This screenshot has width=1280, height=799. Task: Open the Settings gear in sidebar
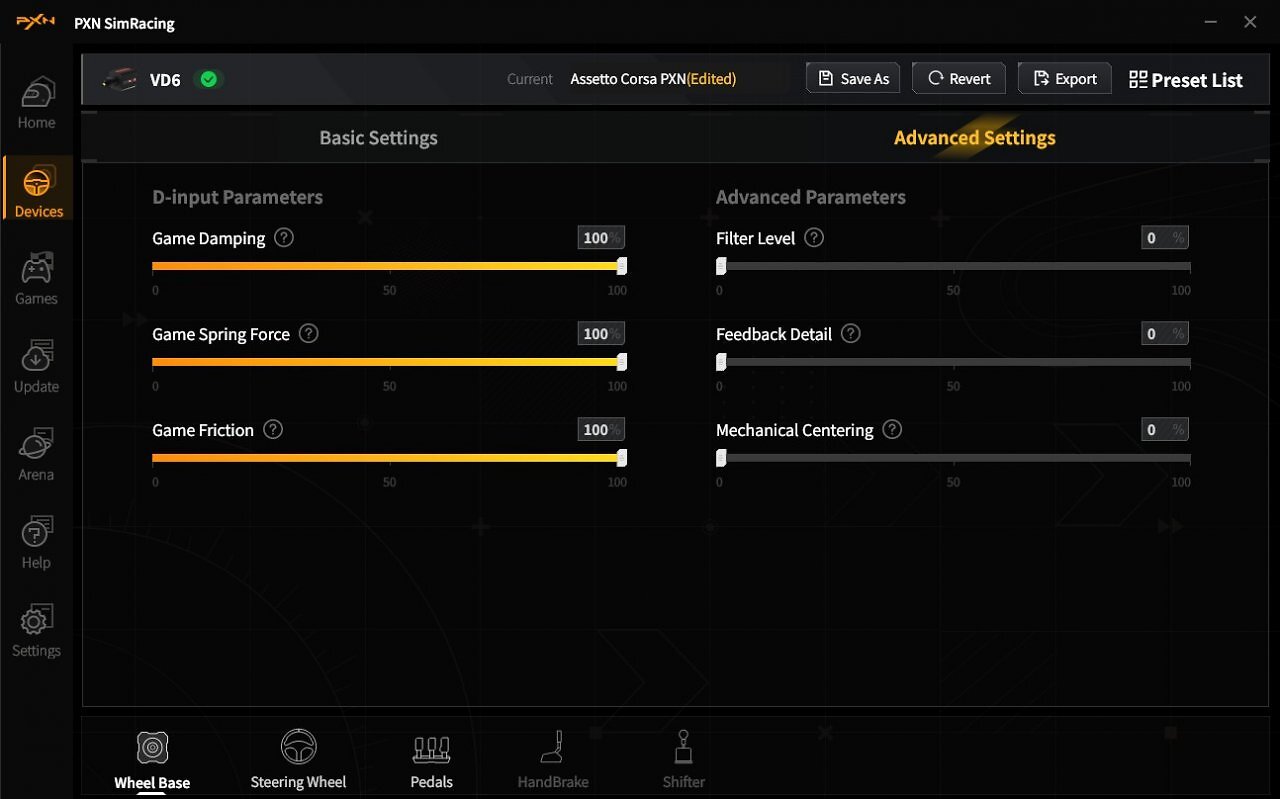[x=36, y=631]
